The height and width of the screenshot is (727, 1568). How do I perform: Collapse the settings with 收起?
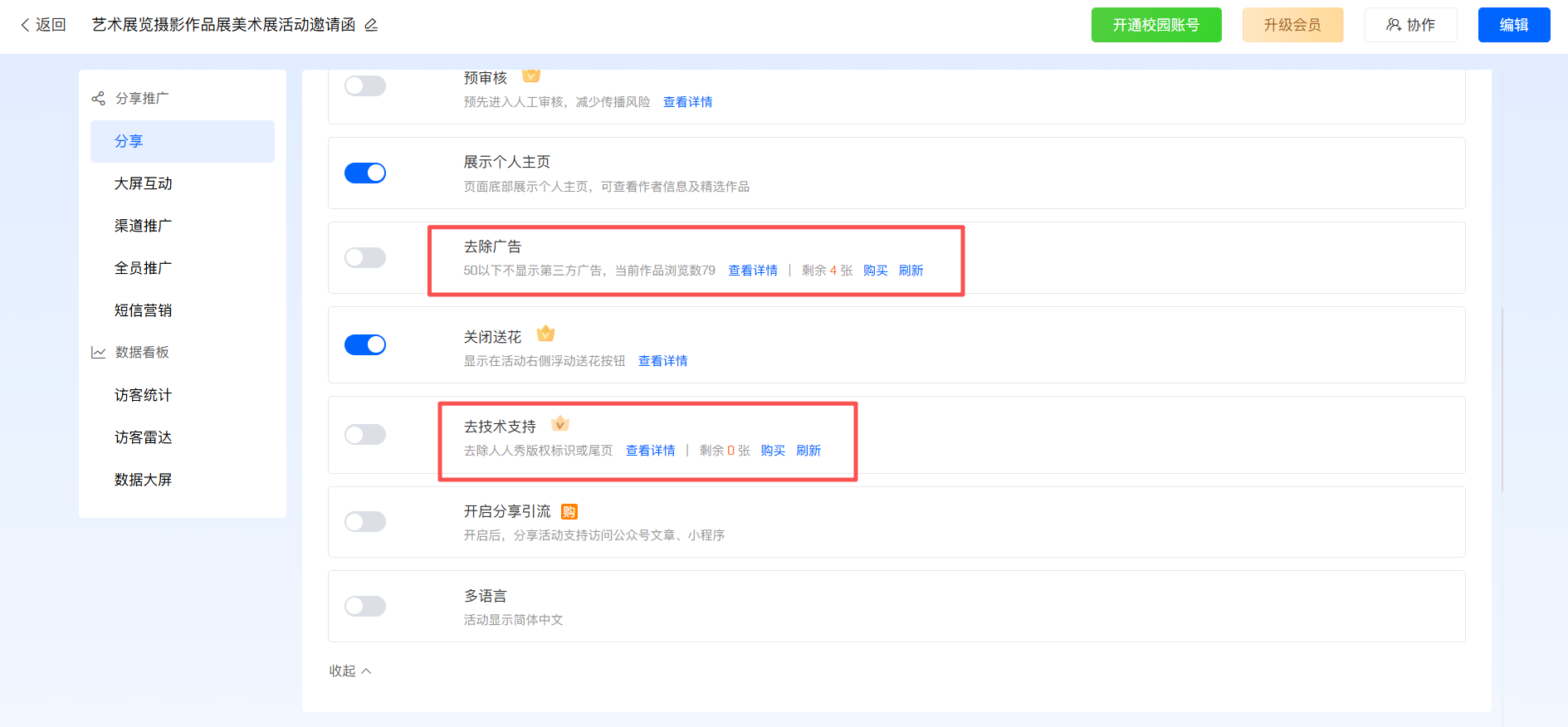(x=349, y=671)
